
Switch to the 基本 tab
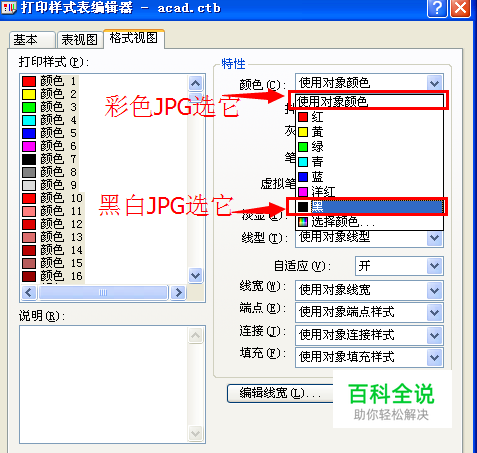point(32,40)
